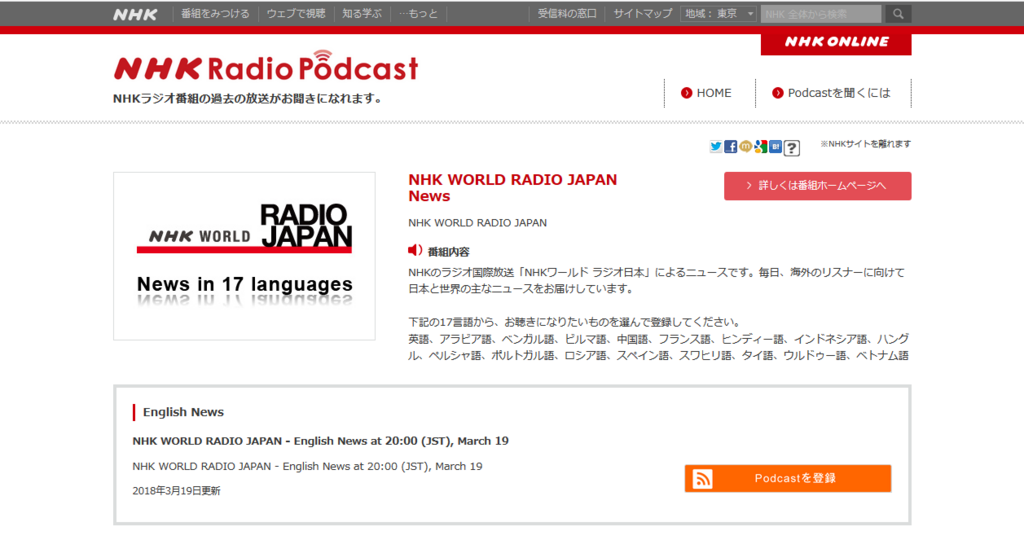Click the NHK Radio Podcast logo

(x=266, y=66)
